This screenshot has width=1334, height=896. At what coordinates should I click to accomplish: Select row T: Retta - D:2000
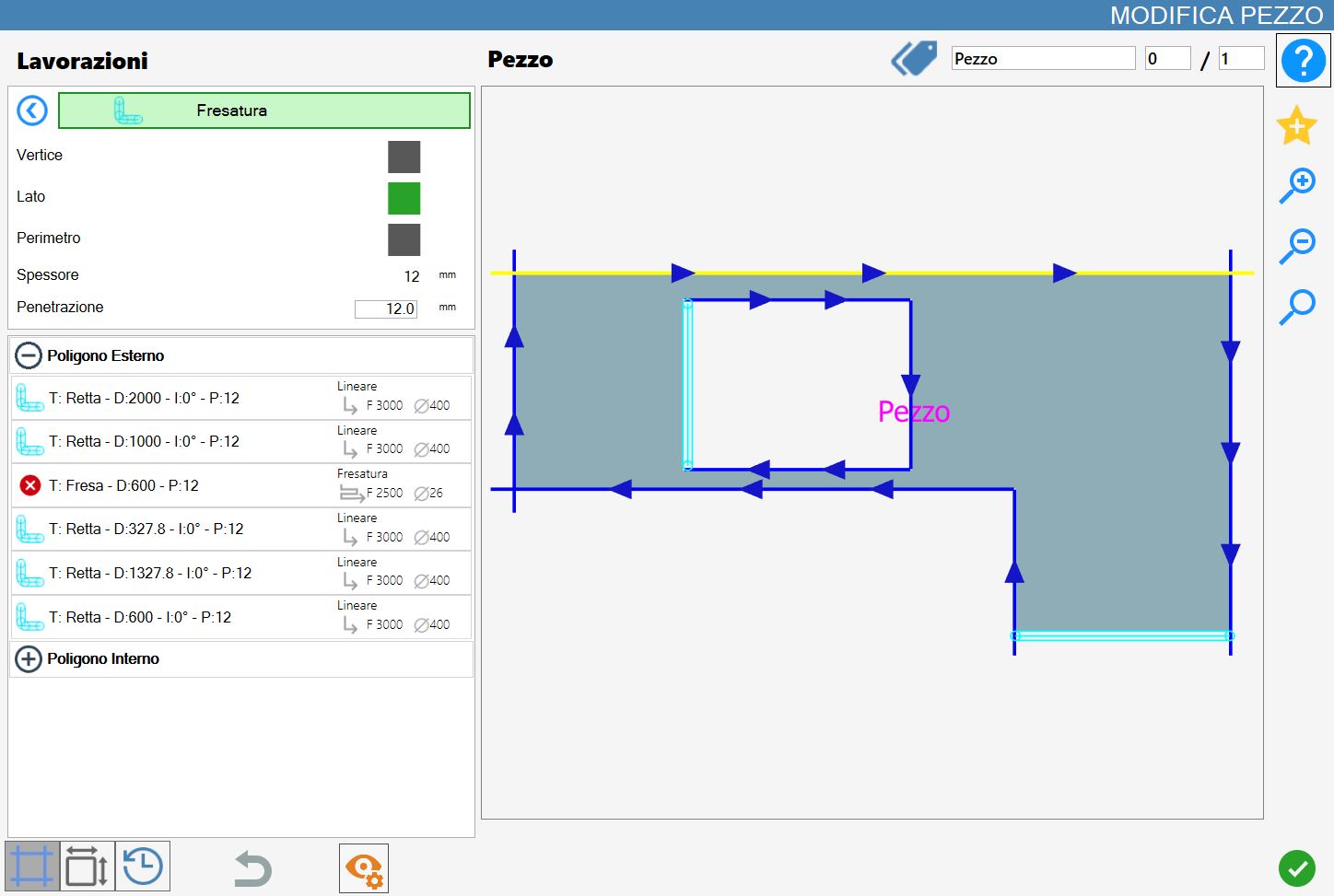pyautogui.click(x=241, y=398)
